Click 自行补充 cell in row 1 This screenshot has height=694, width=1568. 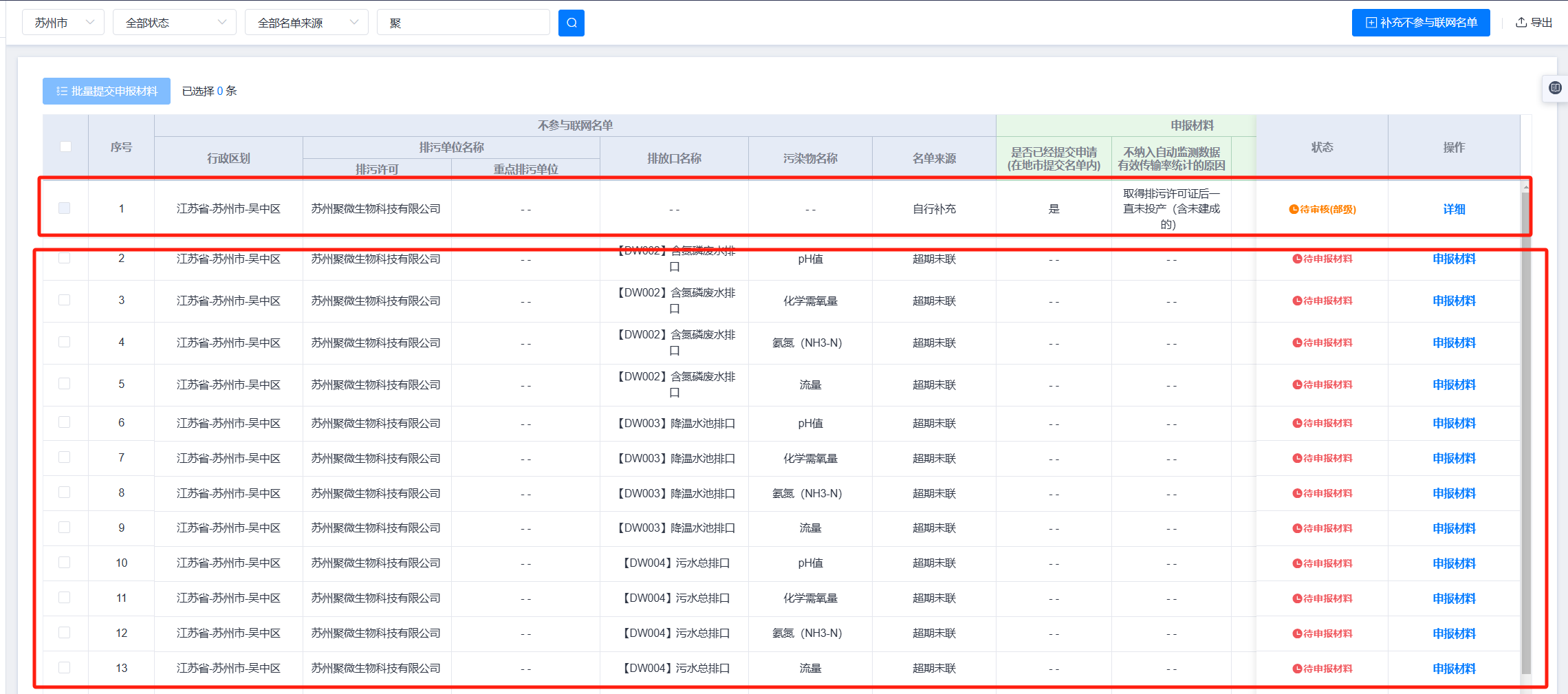(x=934, y=209)
